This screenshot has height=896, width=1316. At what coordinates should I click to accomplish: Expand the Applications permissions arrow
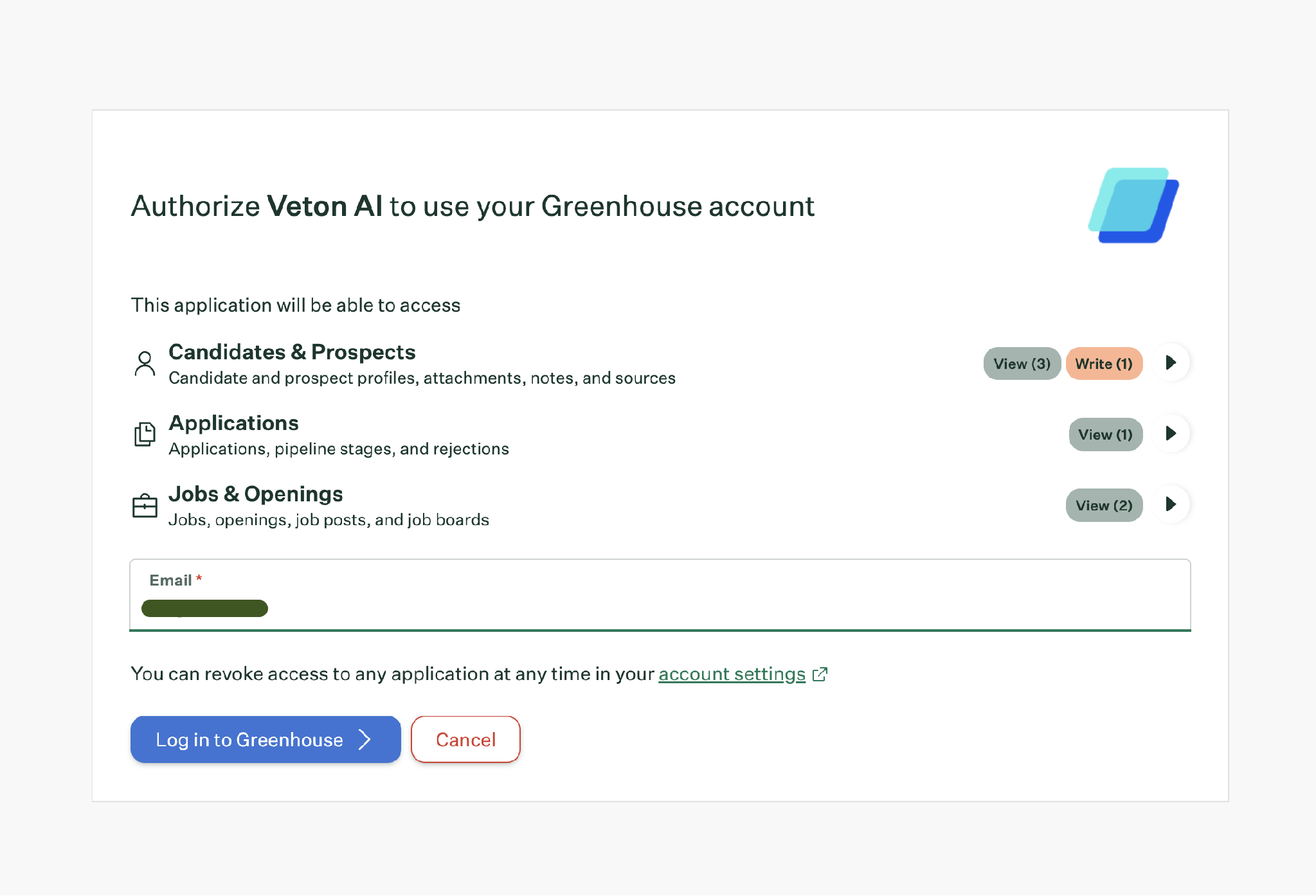pyautogui.click(x=1171, y=434)
